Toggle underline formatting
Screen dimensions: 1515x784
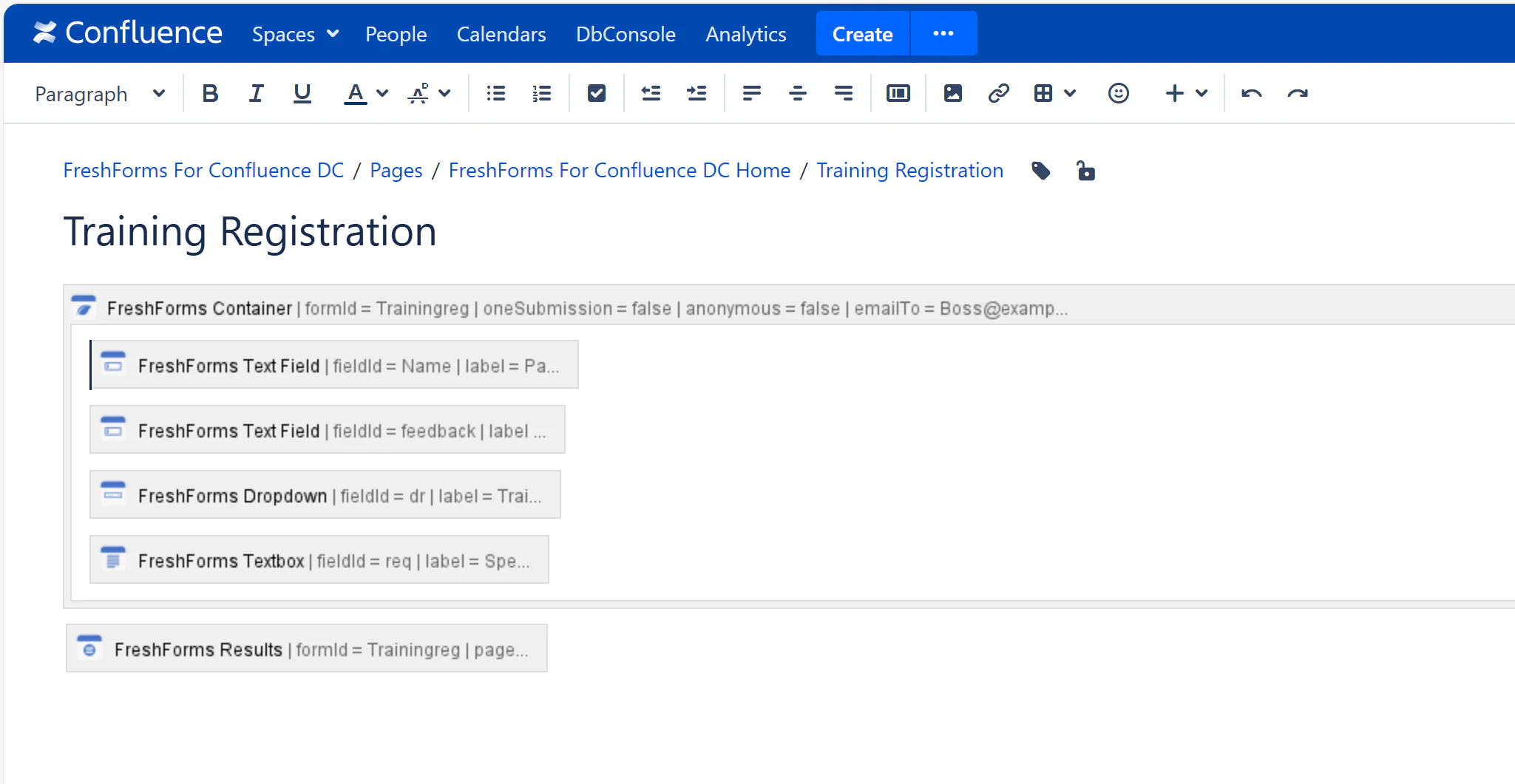click(302, 93)
